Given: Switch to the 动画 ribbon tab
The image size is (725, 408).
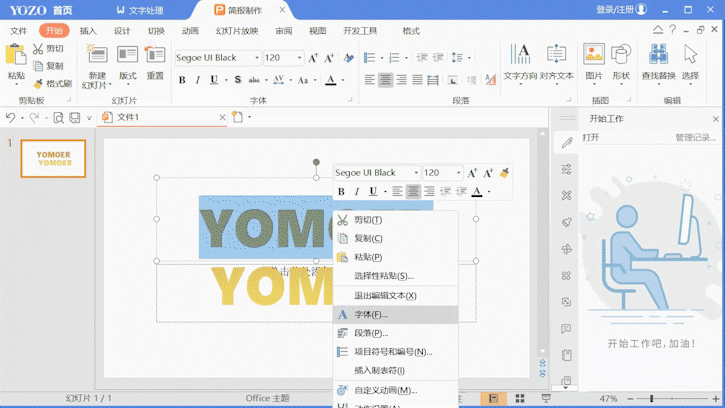Looking at the screenshot, I should 190,31.
